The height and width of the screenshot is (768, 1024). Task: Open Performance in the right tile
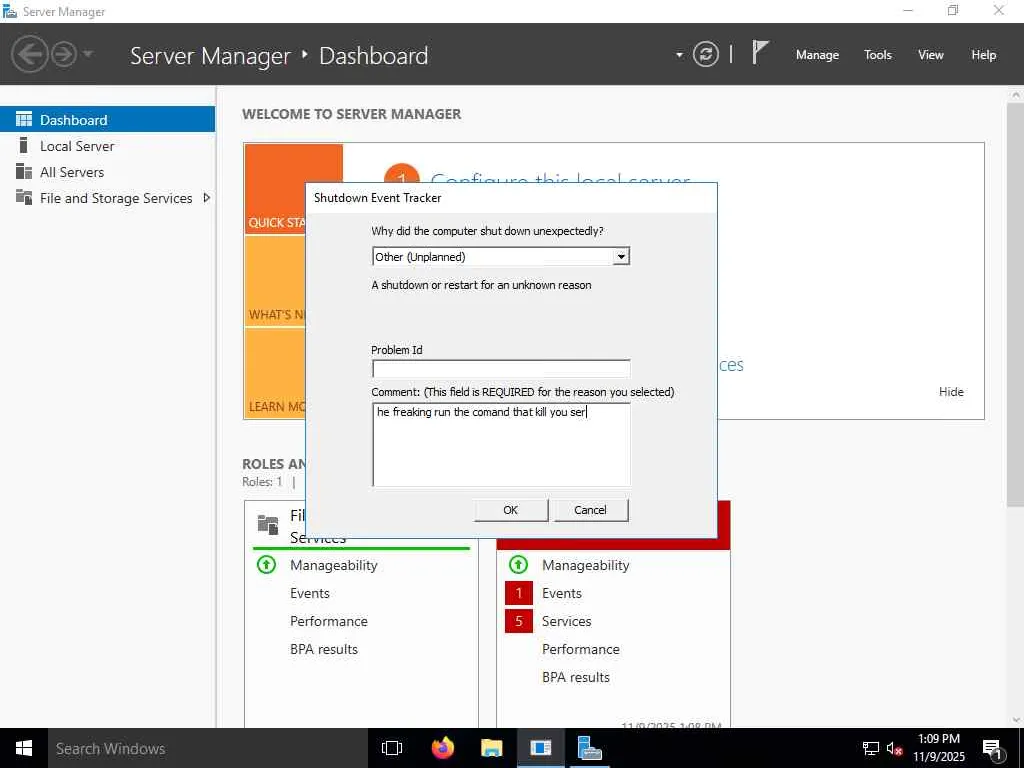point(581,649)
